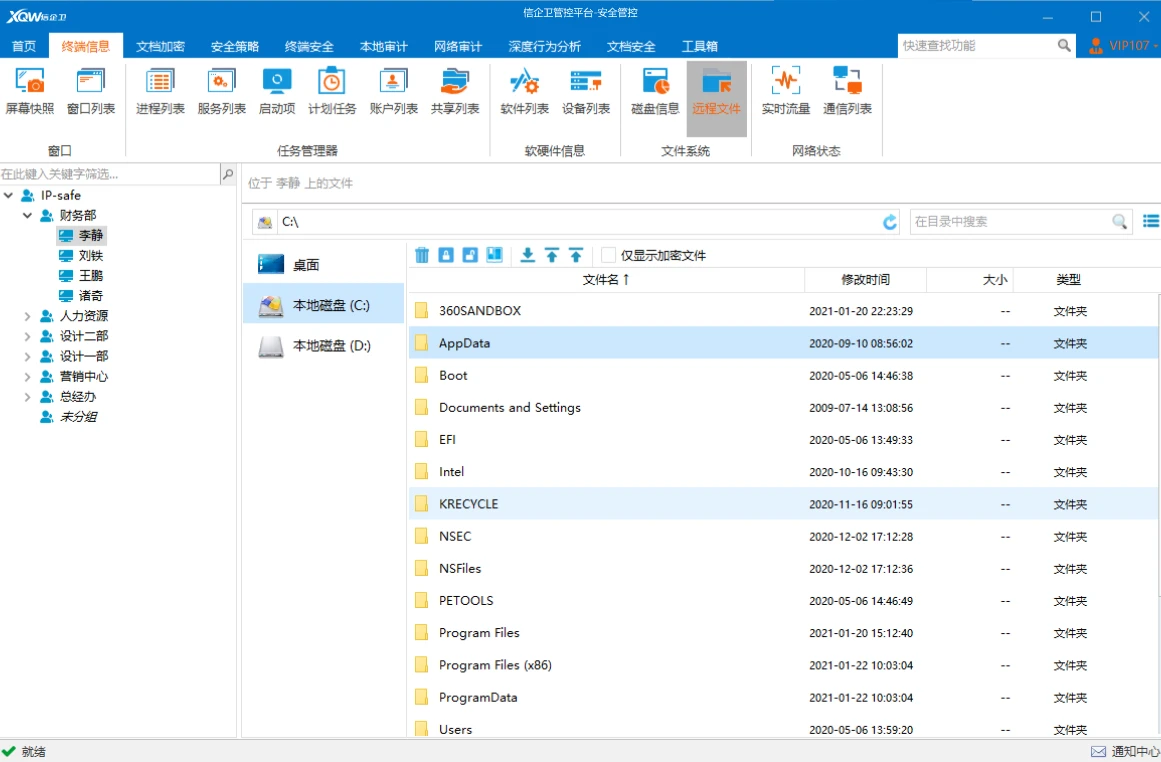Viewport: 1161px width, 762px height.
Task: Click the closed-lock encrypt icon
Action: 446,255
